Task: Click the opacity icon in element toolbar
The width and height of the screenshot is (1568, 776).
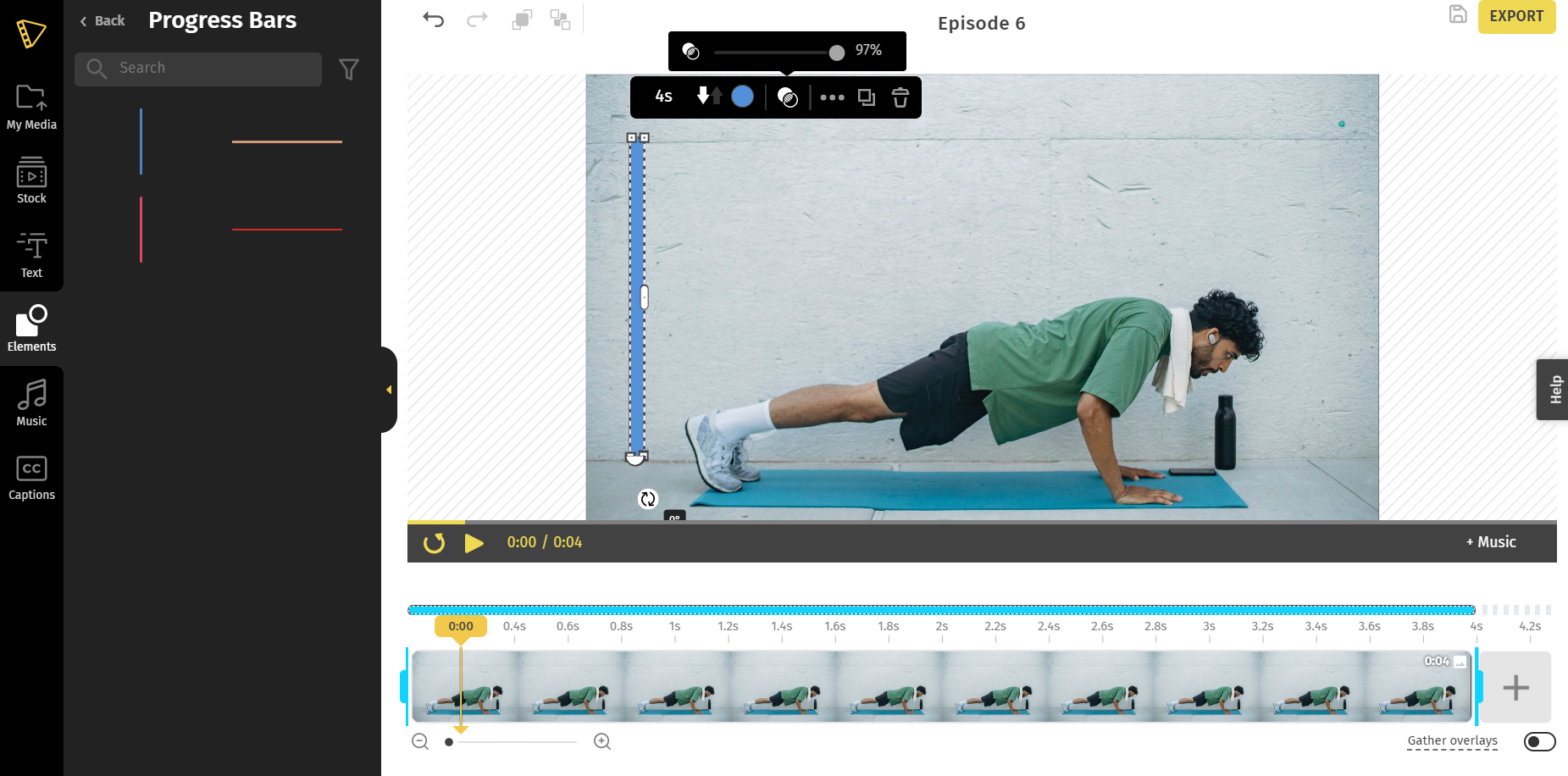Action: [x=788, y=97]
